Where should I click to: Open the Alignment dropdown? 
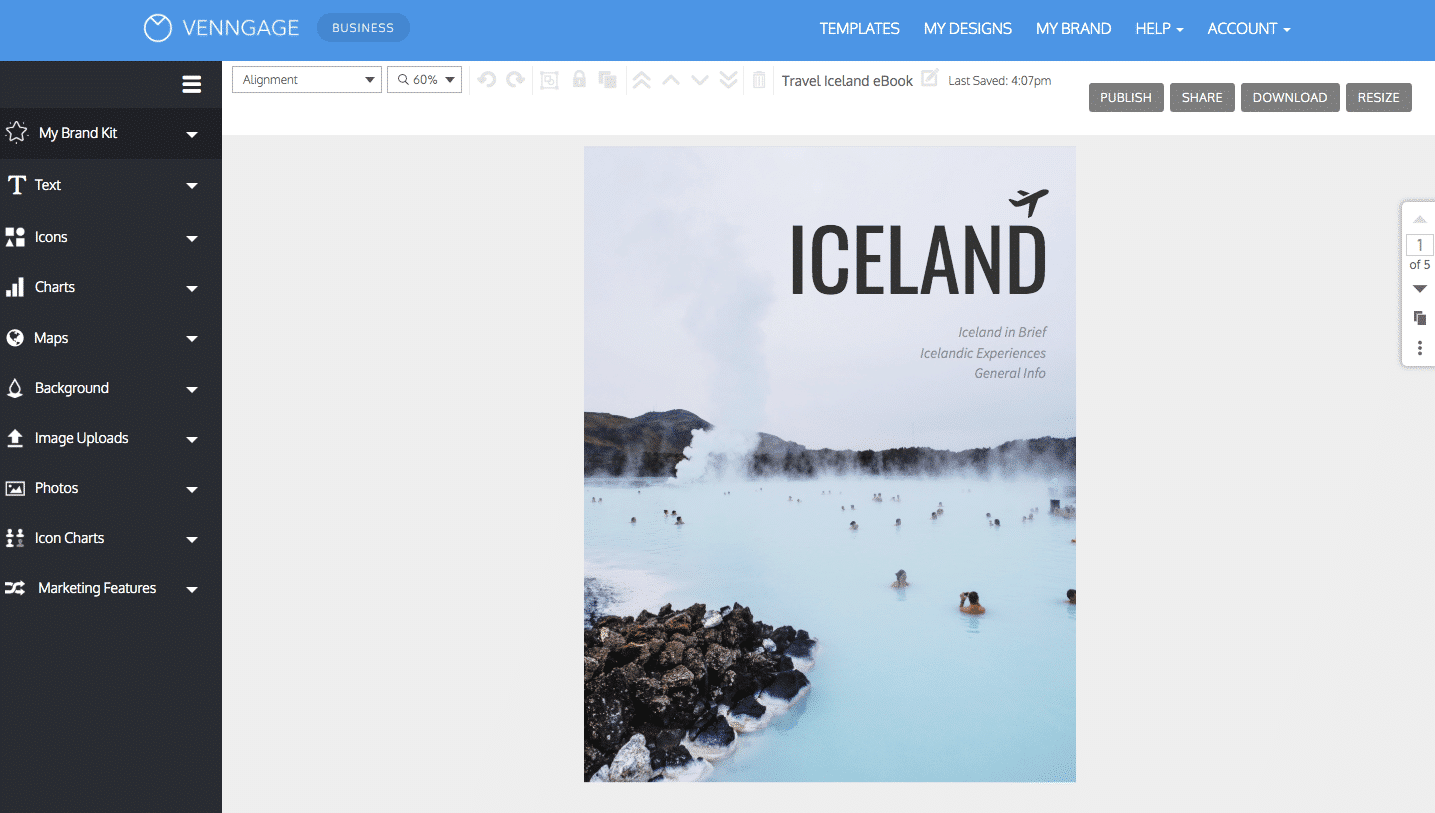click(307, 80)
